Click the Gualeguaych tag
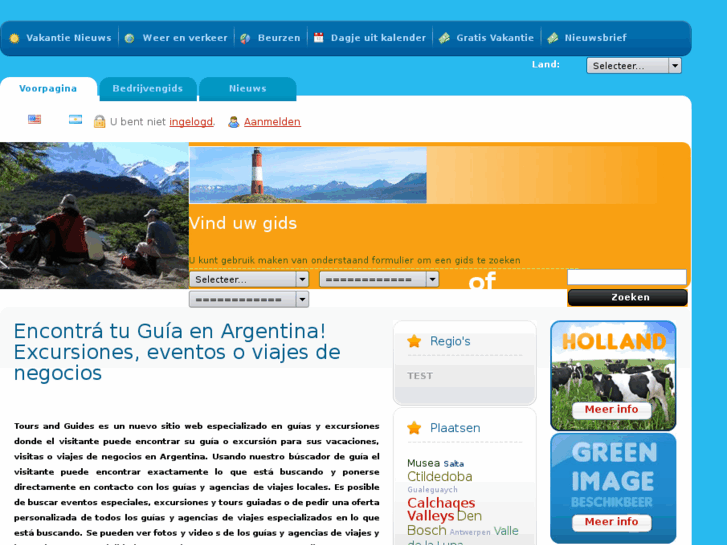 (x=432, y=490)
